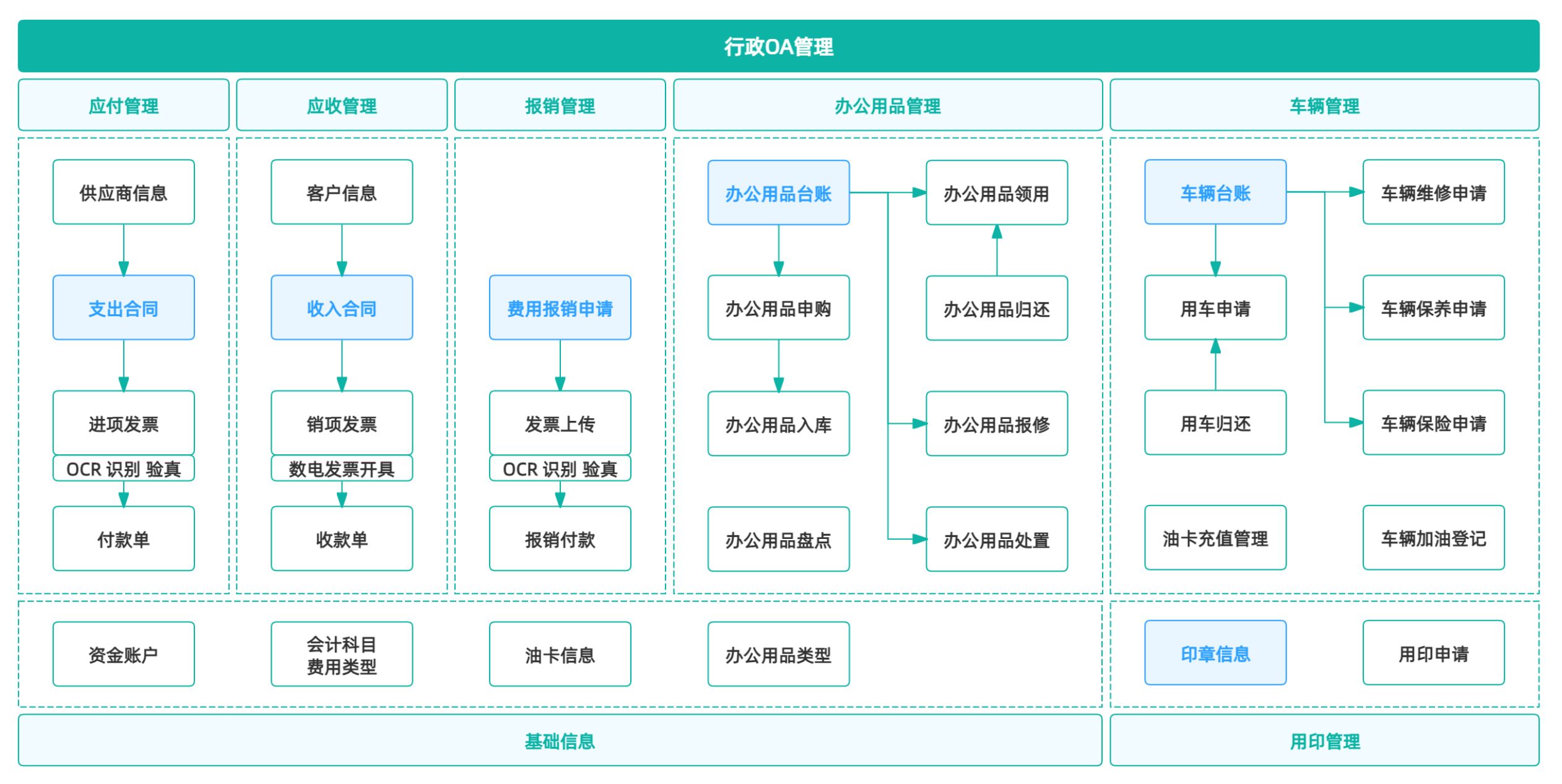Screen dimensions: 1562x784
Task: Select the 应付管理 module header
Action: (x=123, y=105)
